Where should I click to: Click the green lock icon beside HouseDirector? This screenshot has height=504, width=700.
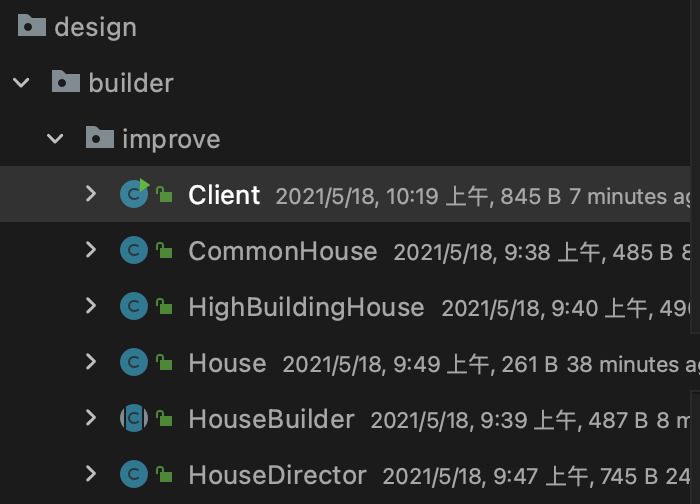point(164,474)
